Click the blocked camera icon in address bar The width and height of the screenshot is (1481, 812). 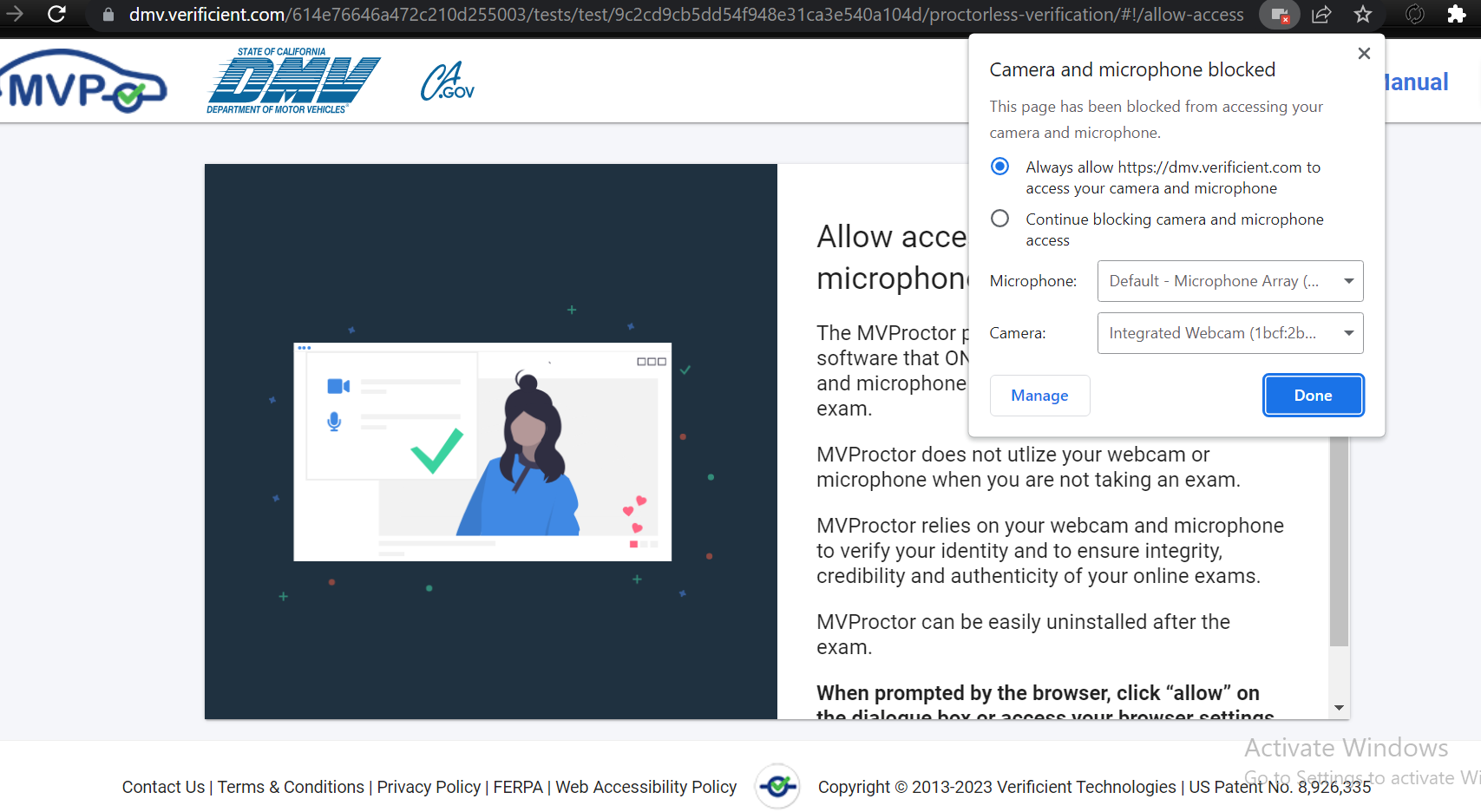[1280, 15]
